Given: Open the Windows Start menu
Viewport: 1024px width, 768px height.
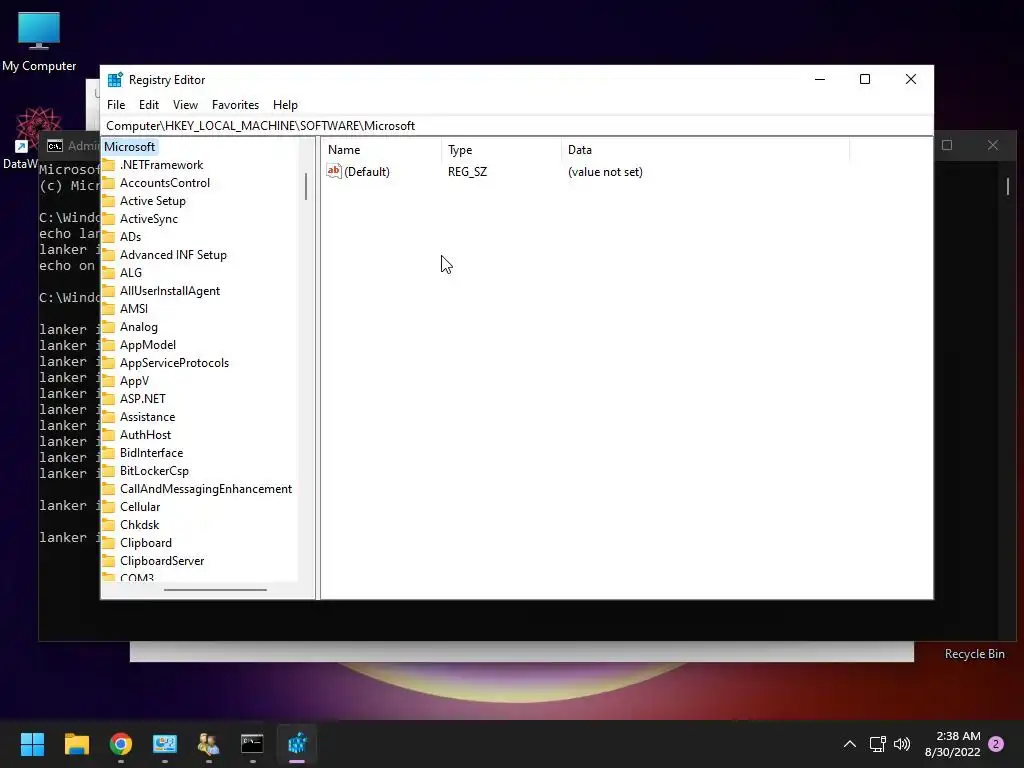Looking at the screenshot, I should [x=32, y=744].
